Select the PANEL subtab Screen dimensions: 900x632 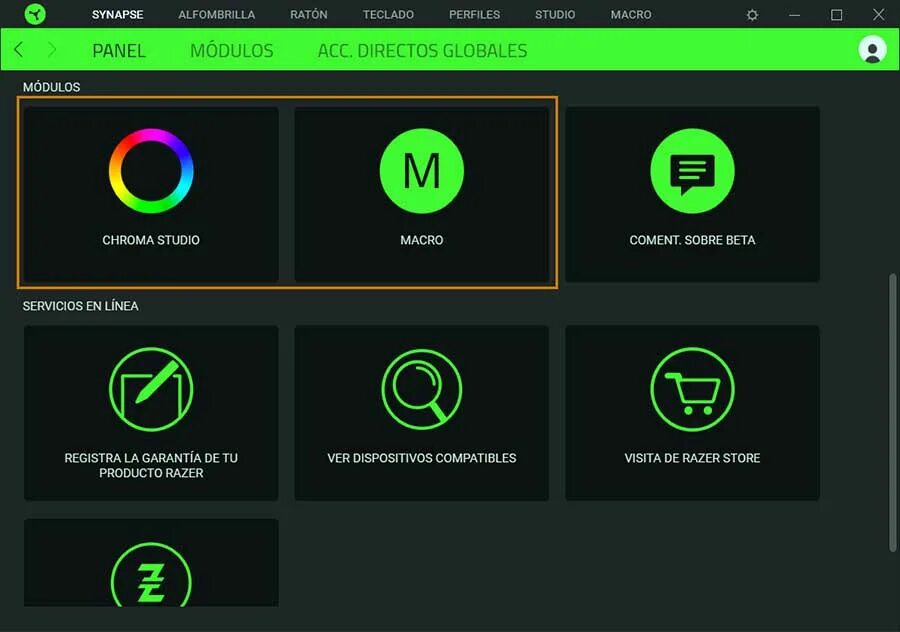[119, 51]
